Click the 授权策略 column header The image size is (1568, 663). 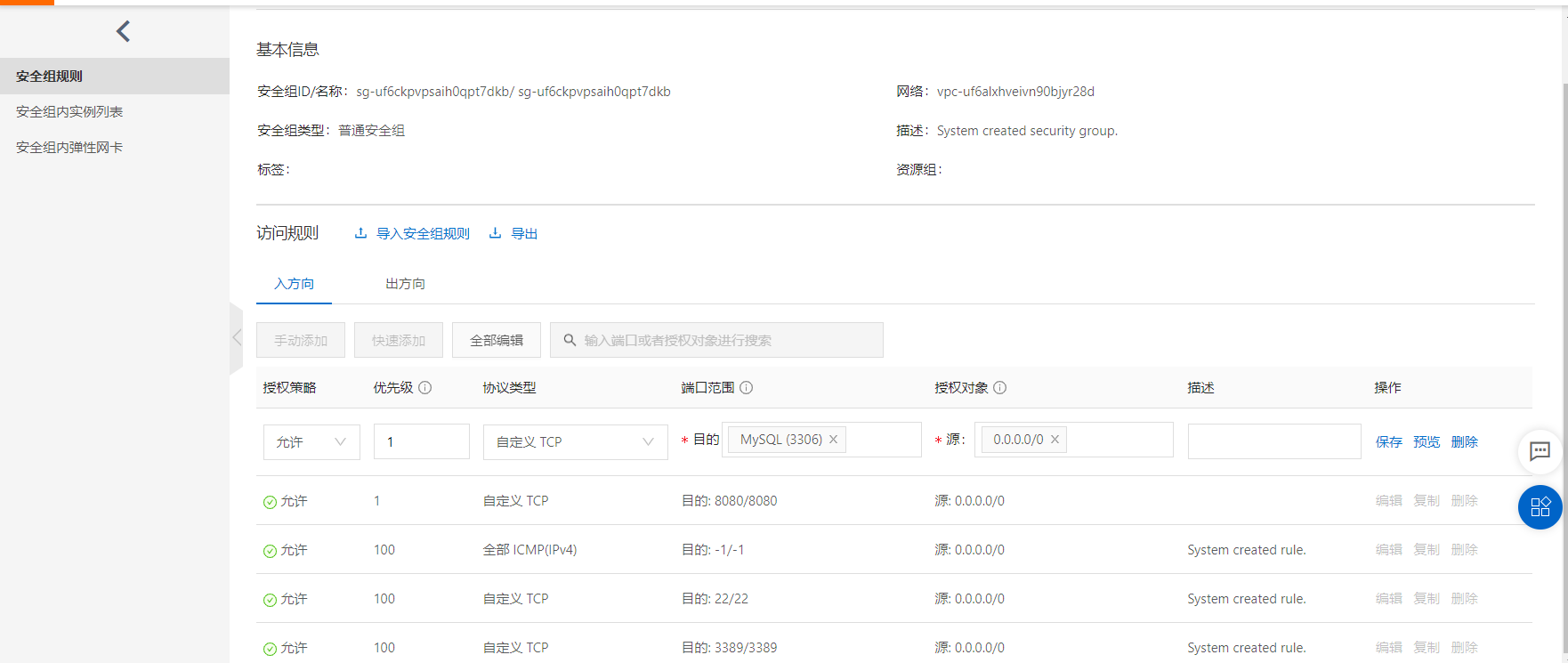[x=290, y=388]
